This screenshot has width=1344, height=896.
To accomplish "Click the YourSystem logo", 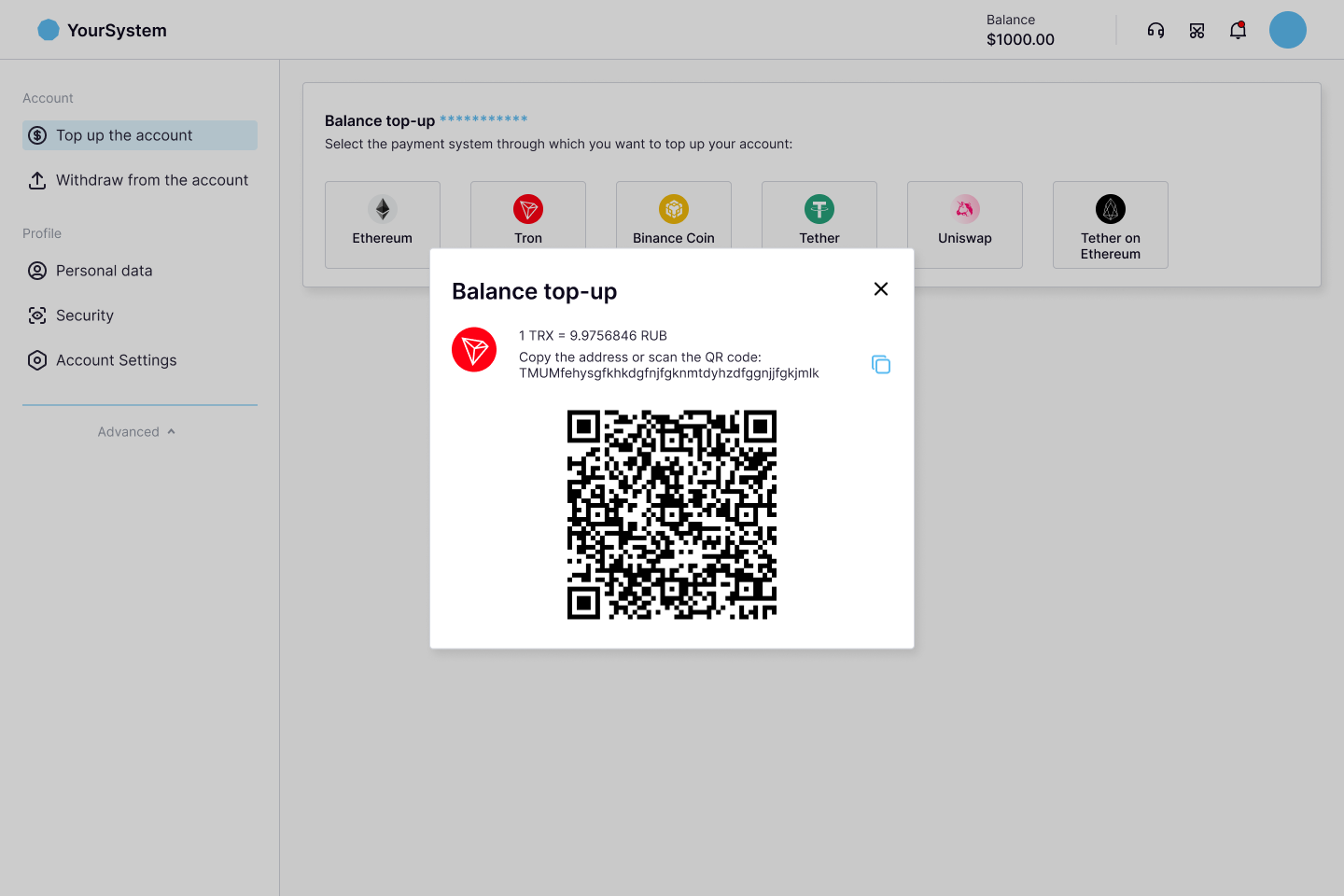I will point(103,30).
